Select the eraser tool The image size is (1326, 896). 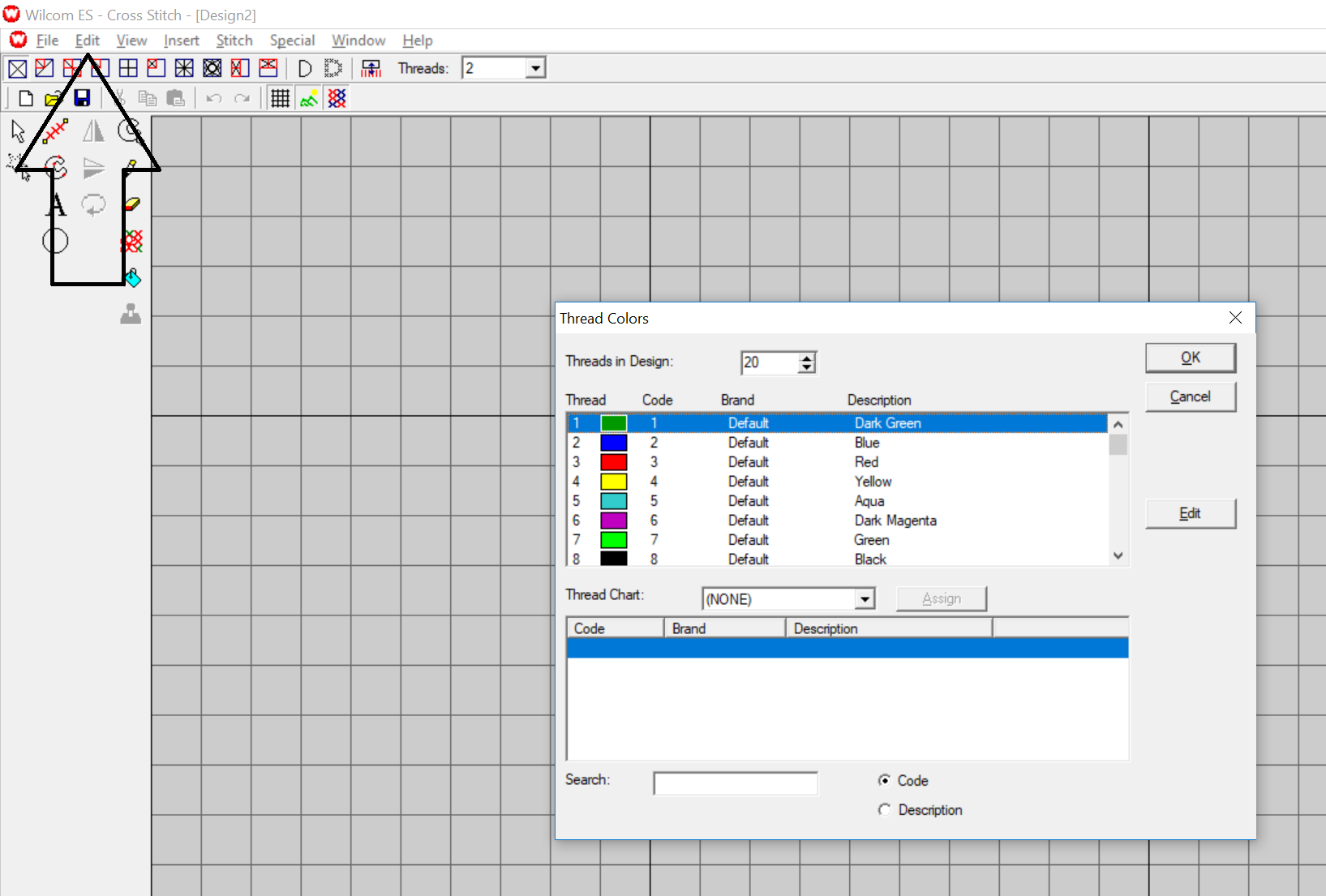pos(131,204)
